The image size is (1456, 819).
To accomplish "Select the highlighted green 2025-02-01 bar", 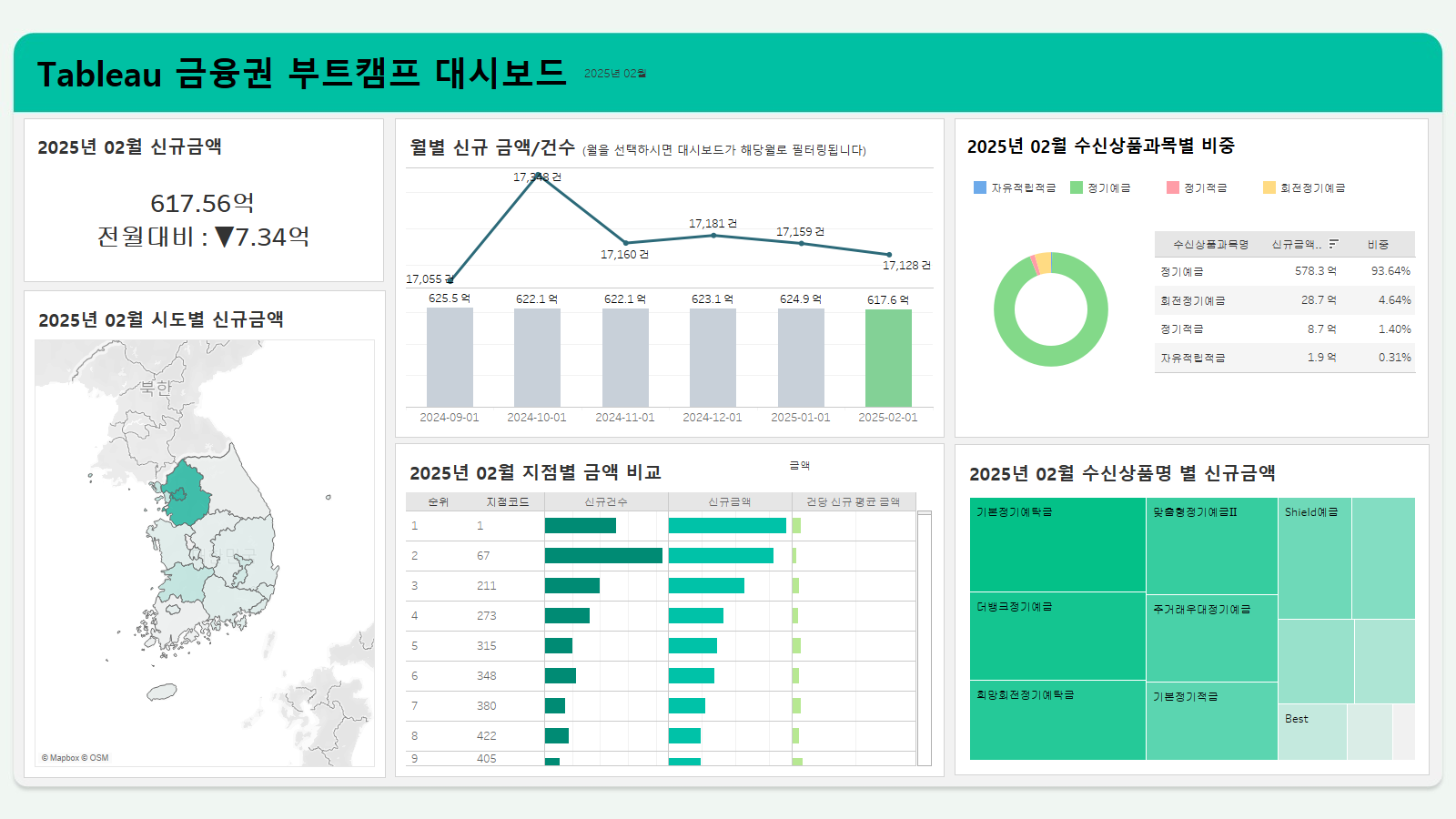I will pyautogui.click(x=888, y=358).
